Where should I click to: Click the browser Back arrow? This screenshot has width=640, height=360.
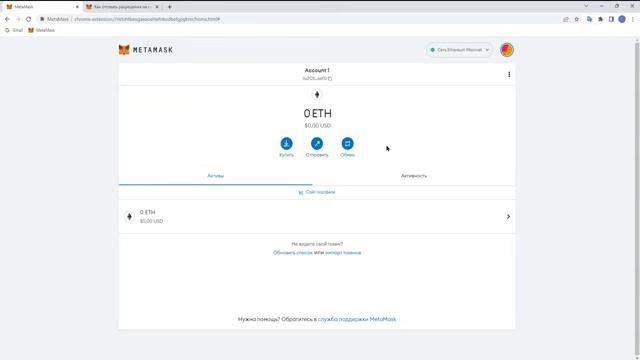[7, 19]
